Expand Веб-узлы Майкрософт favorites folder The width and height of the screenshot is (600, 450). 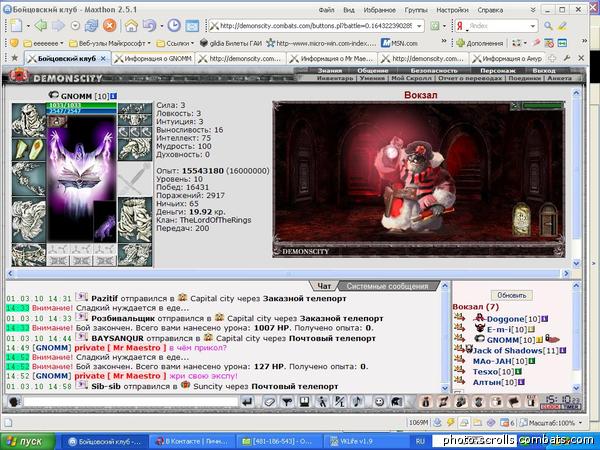(x=110, y=43)
